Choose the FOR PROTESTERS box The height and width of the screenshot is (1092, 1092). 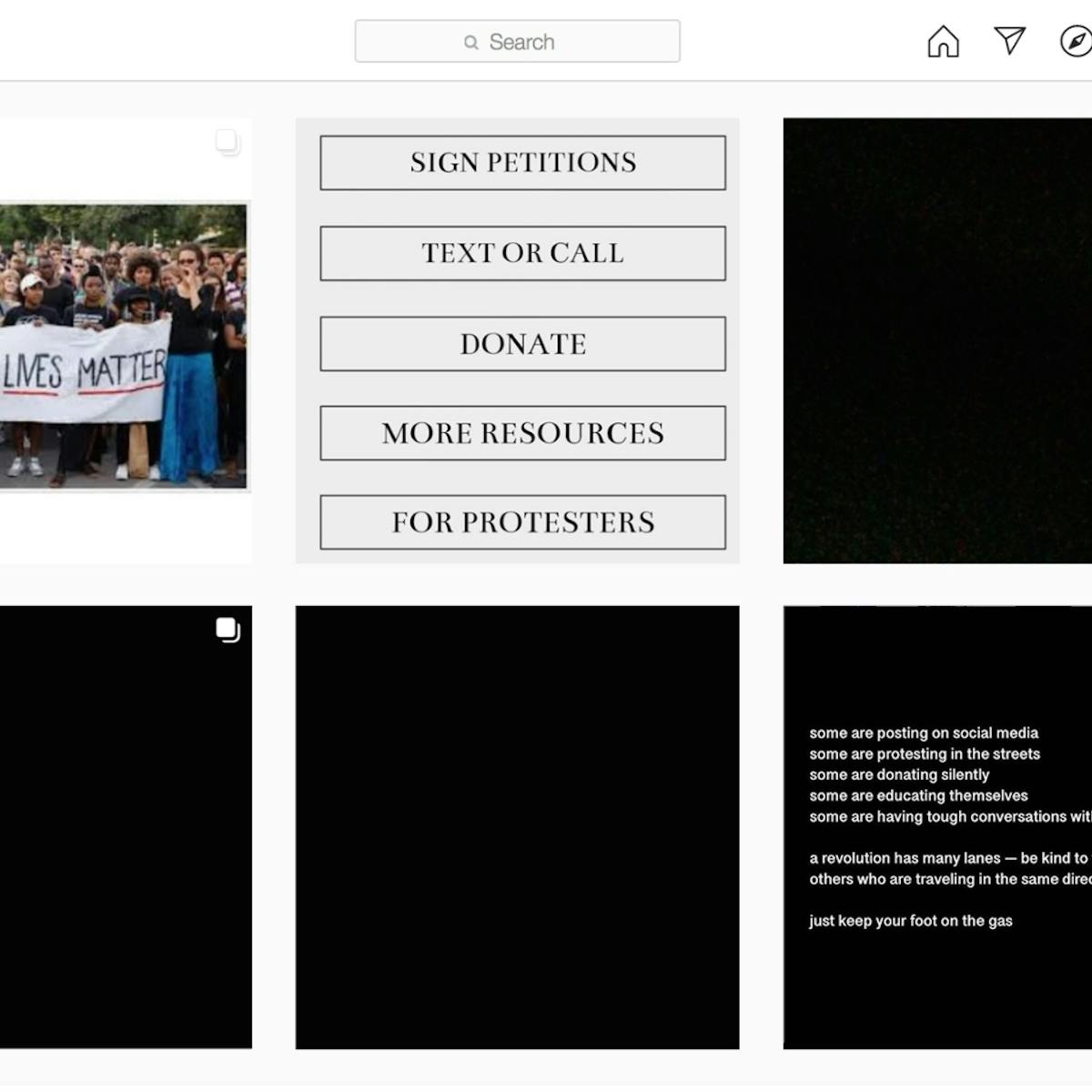522,522
